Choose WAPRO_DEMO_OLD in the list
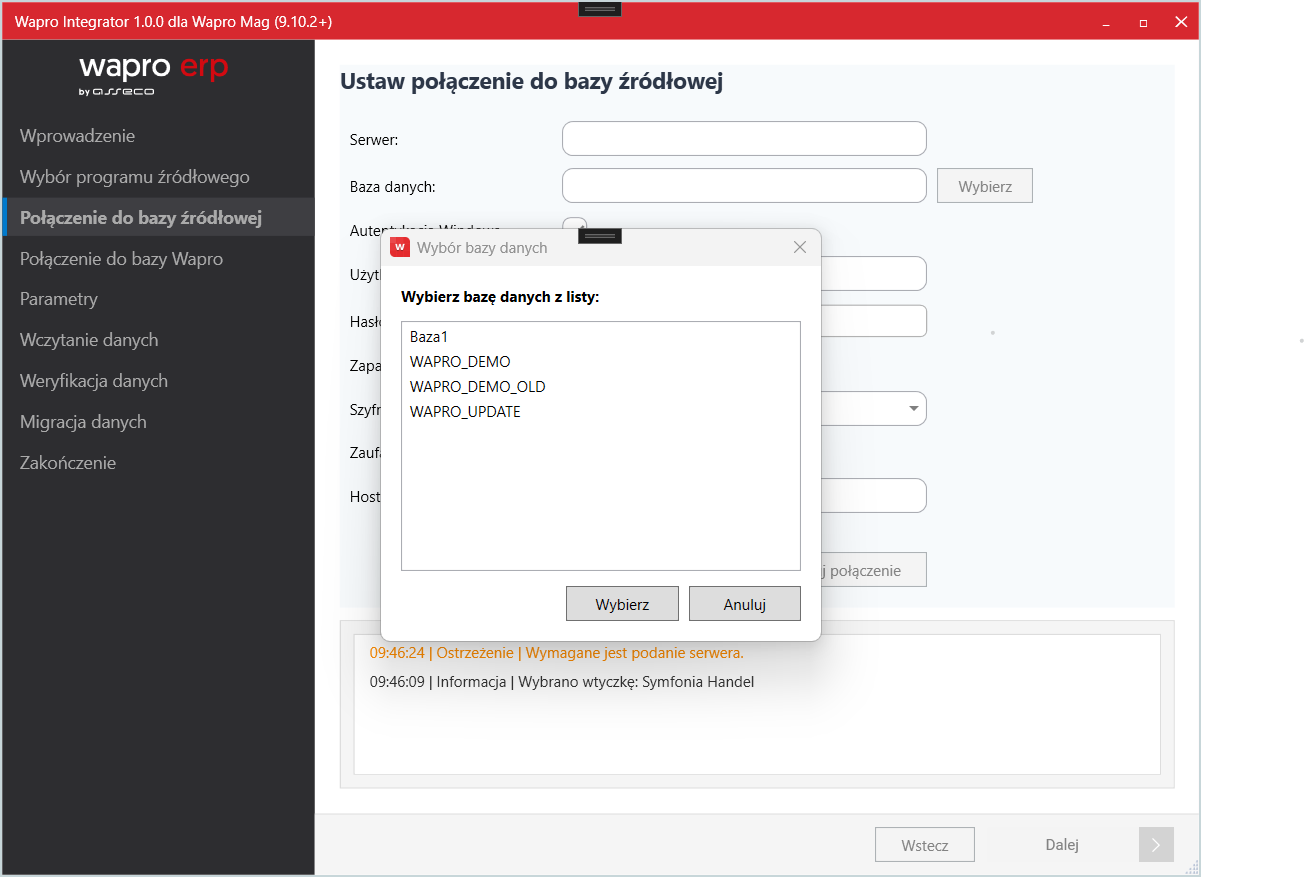Image resolution: width=1304 pixels, height=877 pixels. pyautogui.click(x=477, y=387)
